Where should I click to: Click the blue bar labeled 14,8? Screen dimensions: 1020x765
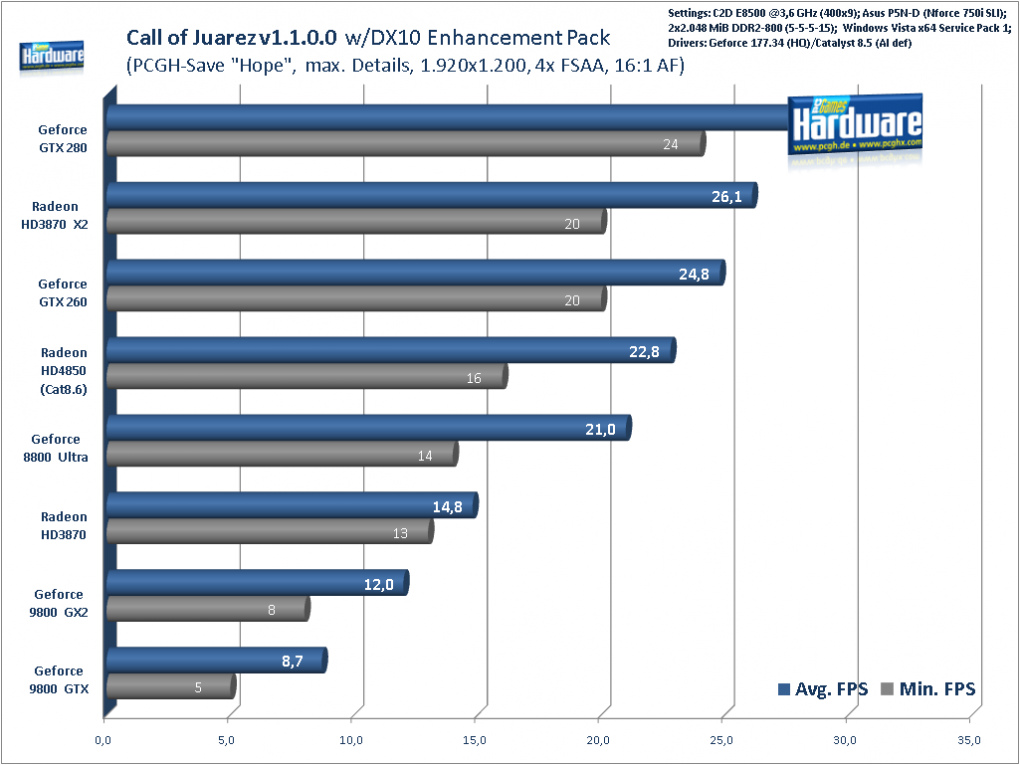[x=292, y=505]
